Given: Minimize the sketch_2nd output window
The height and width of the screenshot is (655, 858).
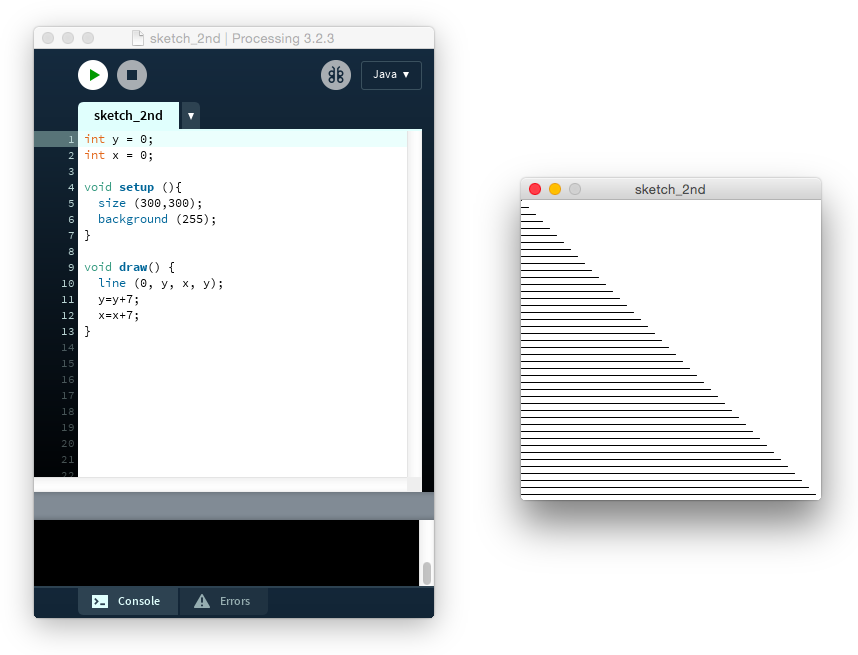Looking at the screenshot, I should tap(555, 189).
